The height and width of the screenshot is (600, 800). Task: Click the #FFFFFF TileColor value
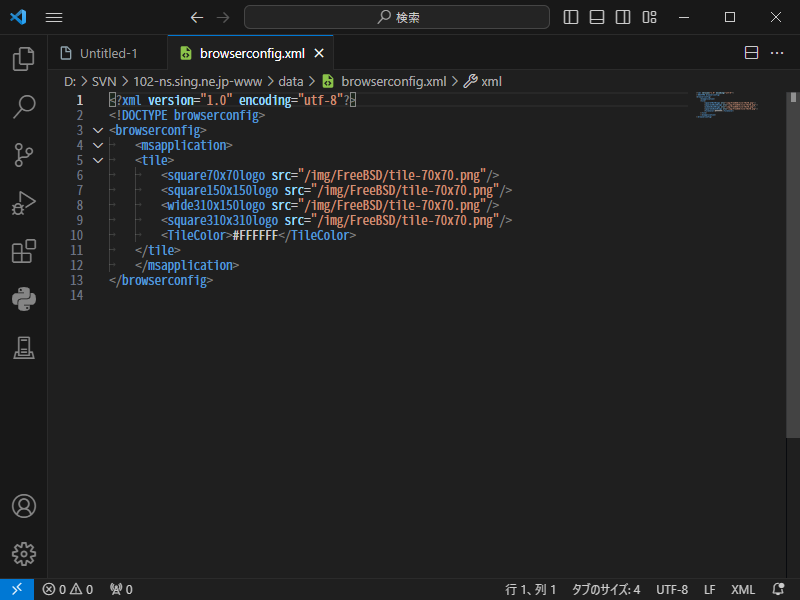click(x=255, y=235)
